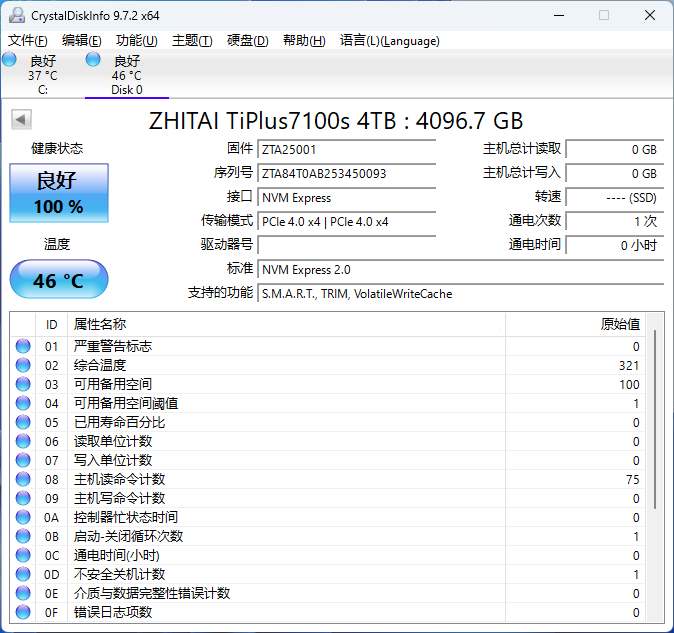Click status orb for row 06 读取单位计数
Viewport: 674px width, 633px height.
click(x=23, y=441)
